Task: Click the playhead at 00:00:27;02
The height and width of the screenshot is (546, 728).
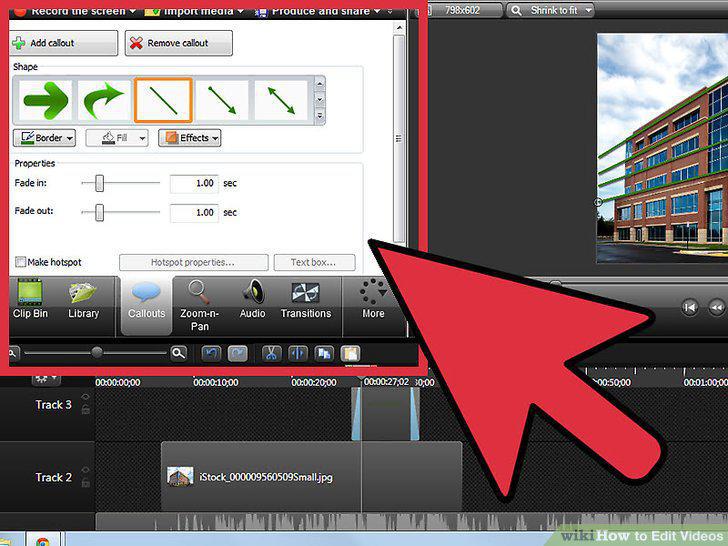Action: pyautogui.click(x=386, y=382)
